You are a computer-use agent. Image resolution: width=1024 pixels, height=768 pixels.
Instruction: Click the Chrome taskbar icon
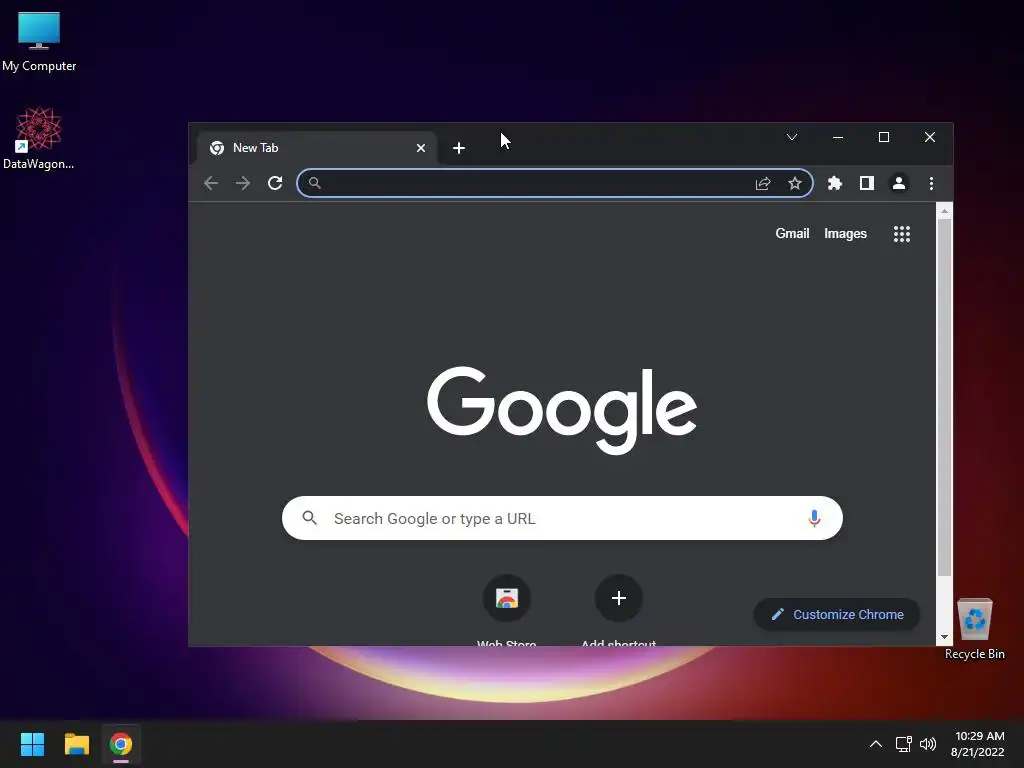[x=121, y=744]
